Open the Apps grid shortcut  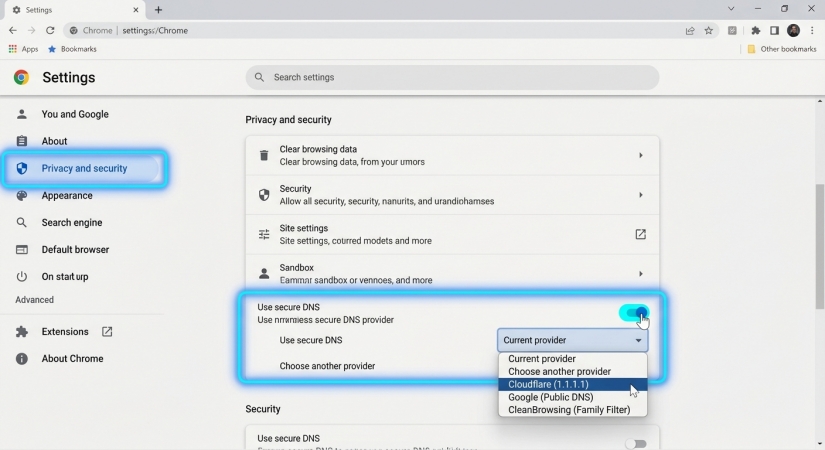point(23,49)
